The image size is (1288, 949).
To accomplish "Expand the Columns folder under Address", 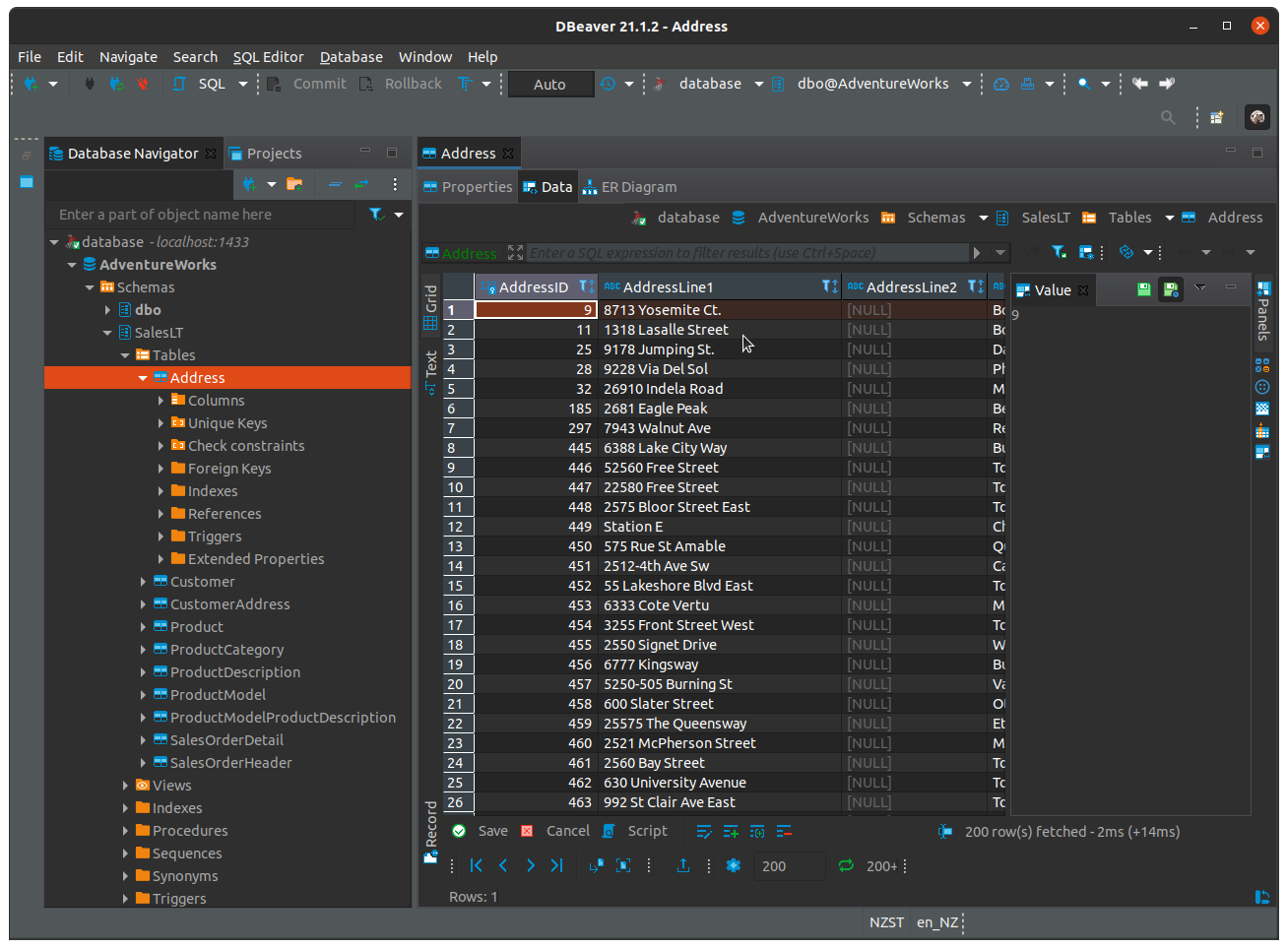I will pyautogui.click(x=161, y=401).
